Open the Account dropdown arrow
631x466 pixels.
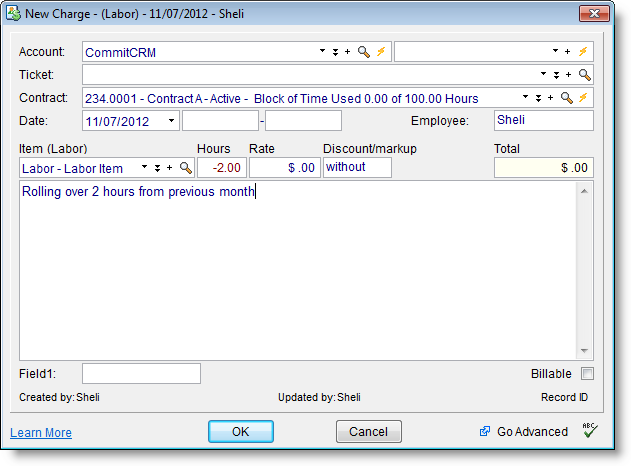[x=322, y=52]
